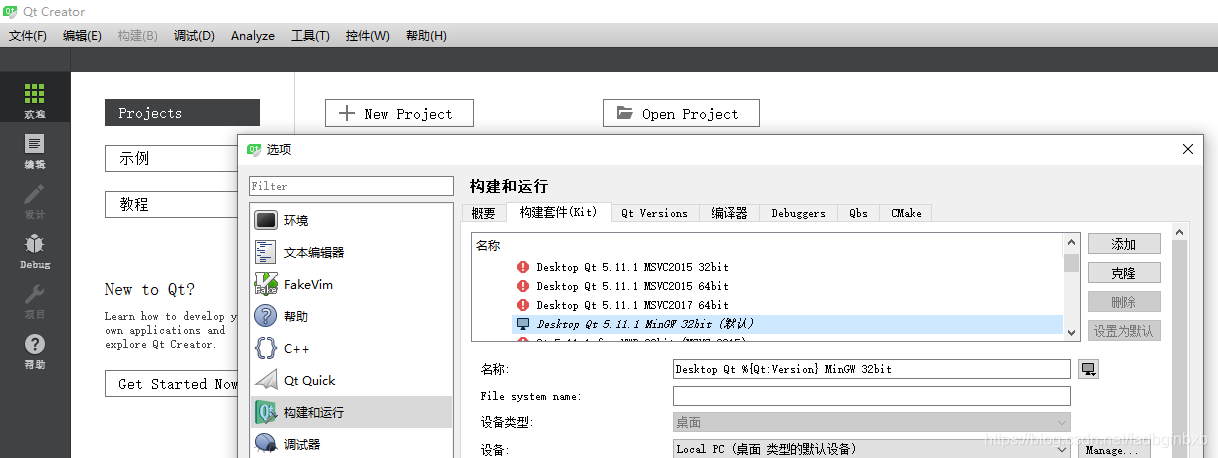Click the Get Started Now button

click(171, 384)
